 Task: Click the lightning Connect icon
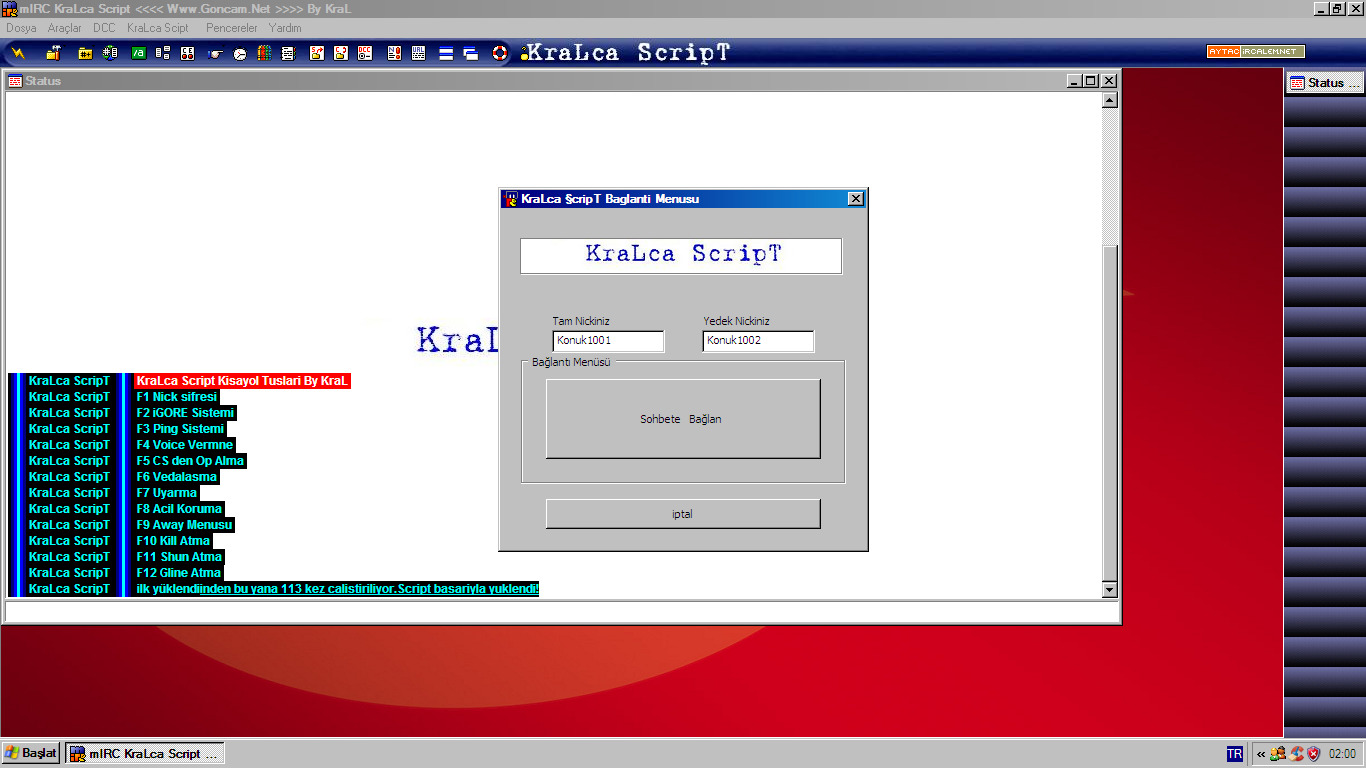point(17,54)
